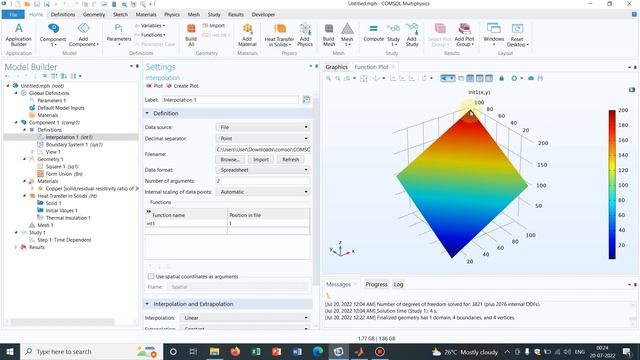This screenshot has width=640, height=360.
Task: Select Copper material node in tree
Action: tap(88, 189)
